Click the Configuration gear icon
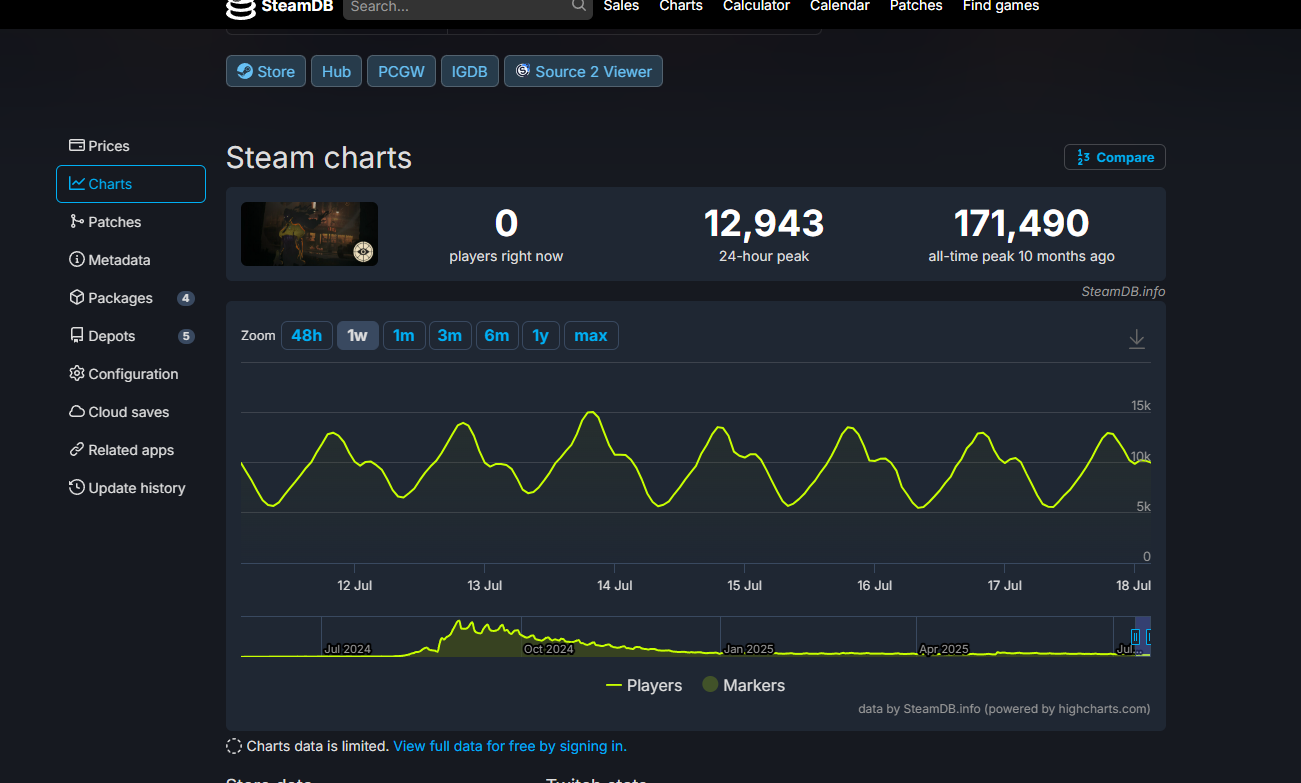 [76, 373]
